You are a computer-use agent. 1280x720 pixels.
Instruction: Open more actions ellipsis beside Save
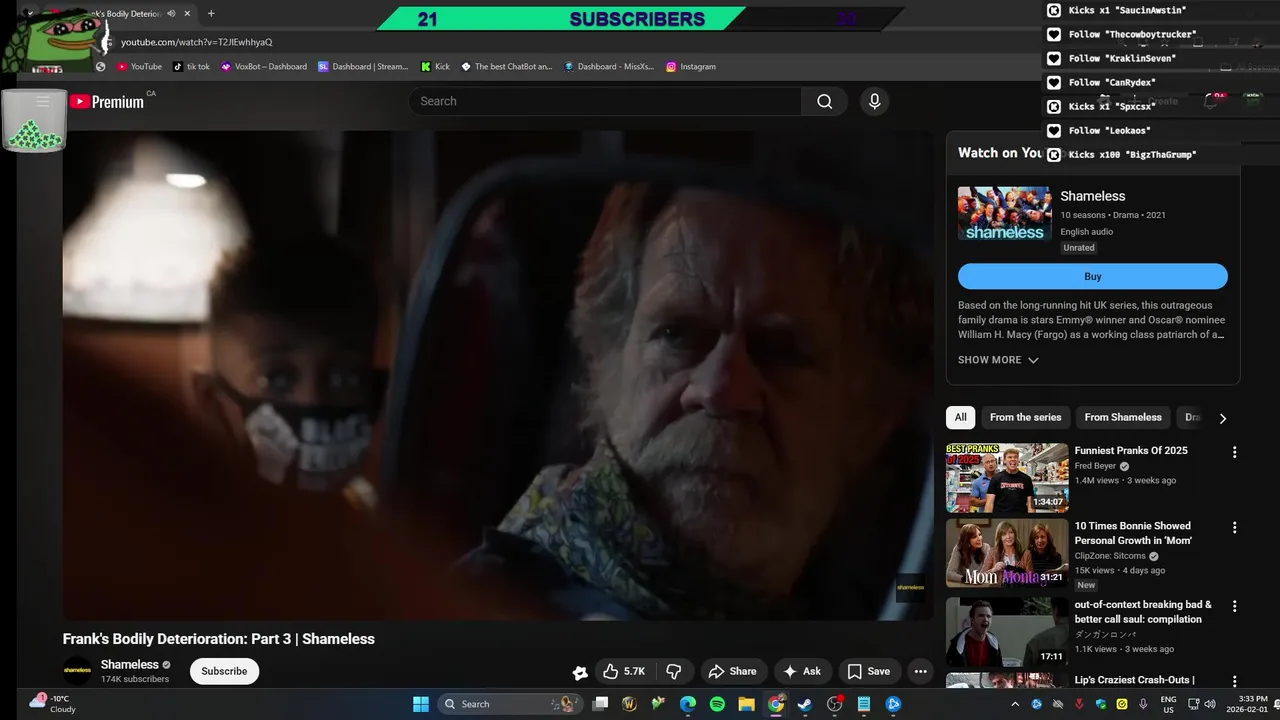click(920, 671)
